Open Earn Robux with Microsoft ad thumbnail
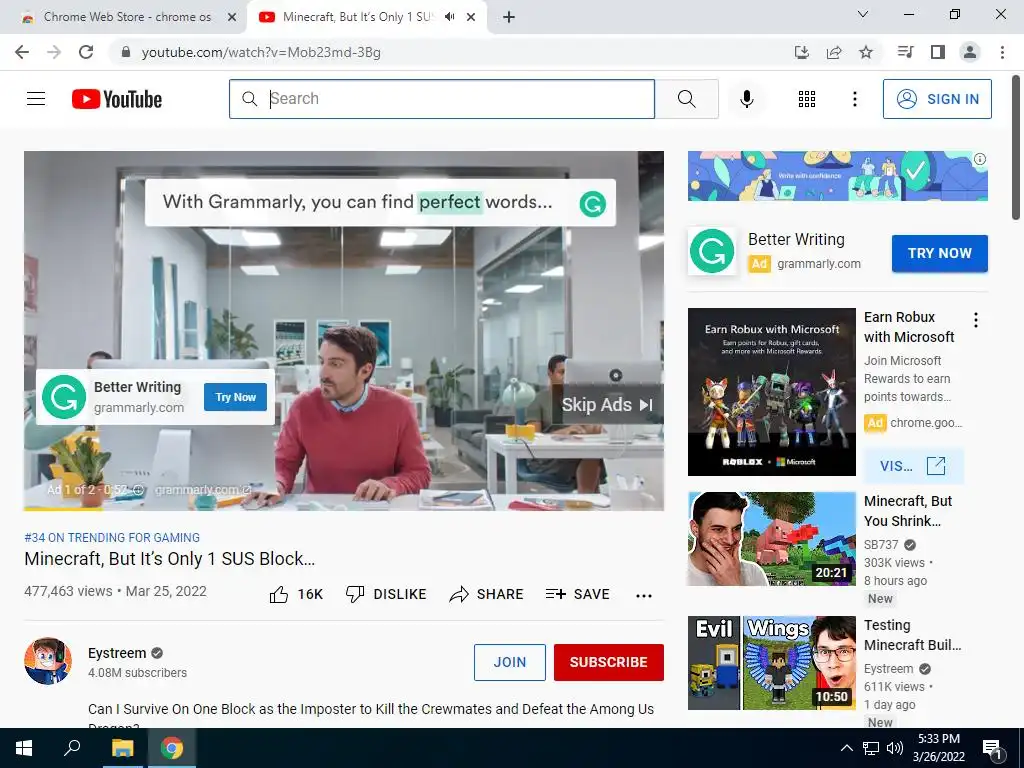The width and height of the screenshot is (1024, 768). click(771, 392)
